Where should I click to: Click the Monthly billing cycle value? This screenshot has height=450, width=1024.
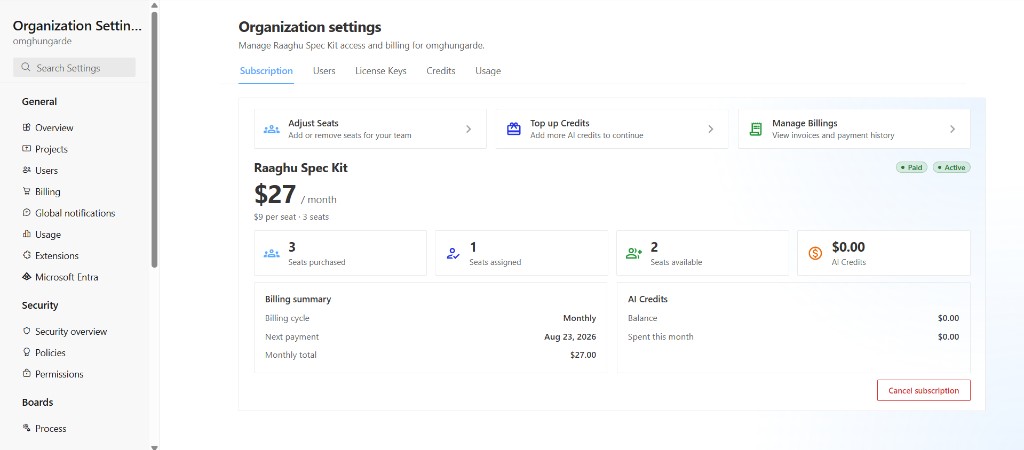580,318
